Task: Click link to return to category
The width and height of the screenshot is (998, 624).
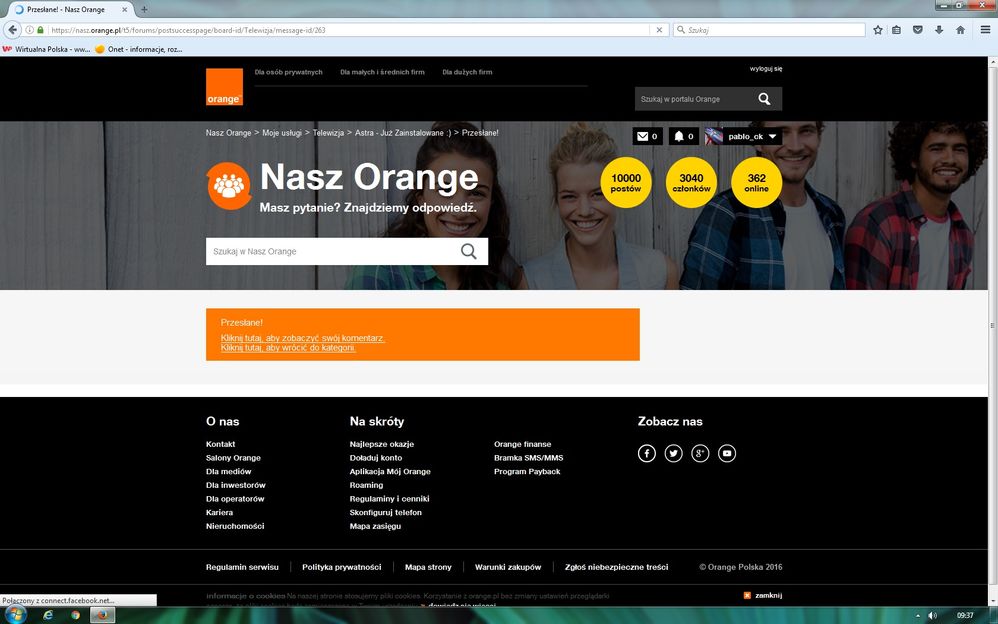Action: click(288, 348)
